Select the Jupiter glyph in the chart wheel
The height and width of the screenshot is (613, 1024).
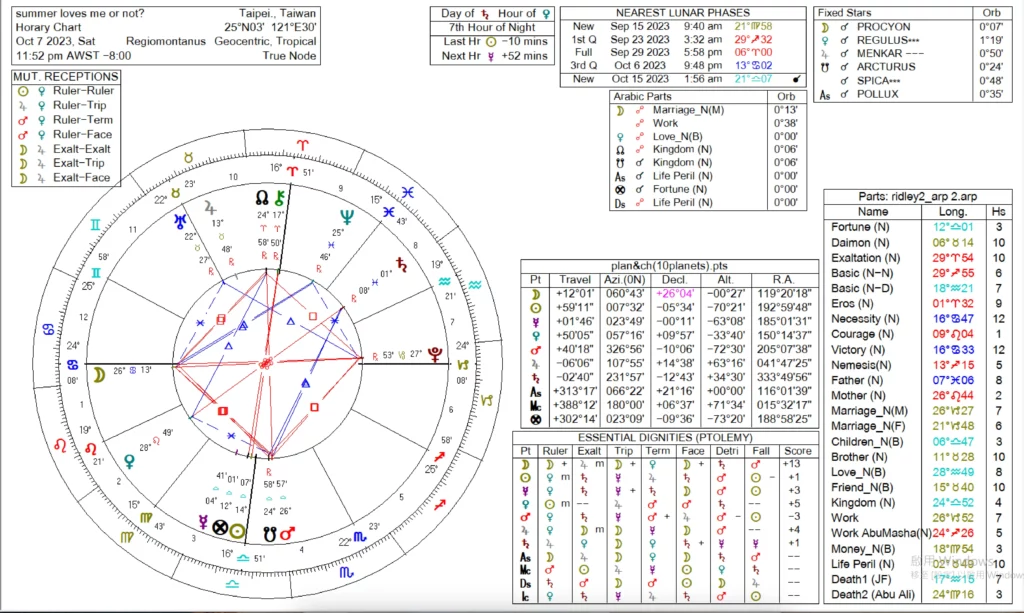(210, 206)
